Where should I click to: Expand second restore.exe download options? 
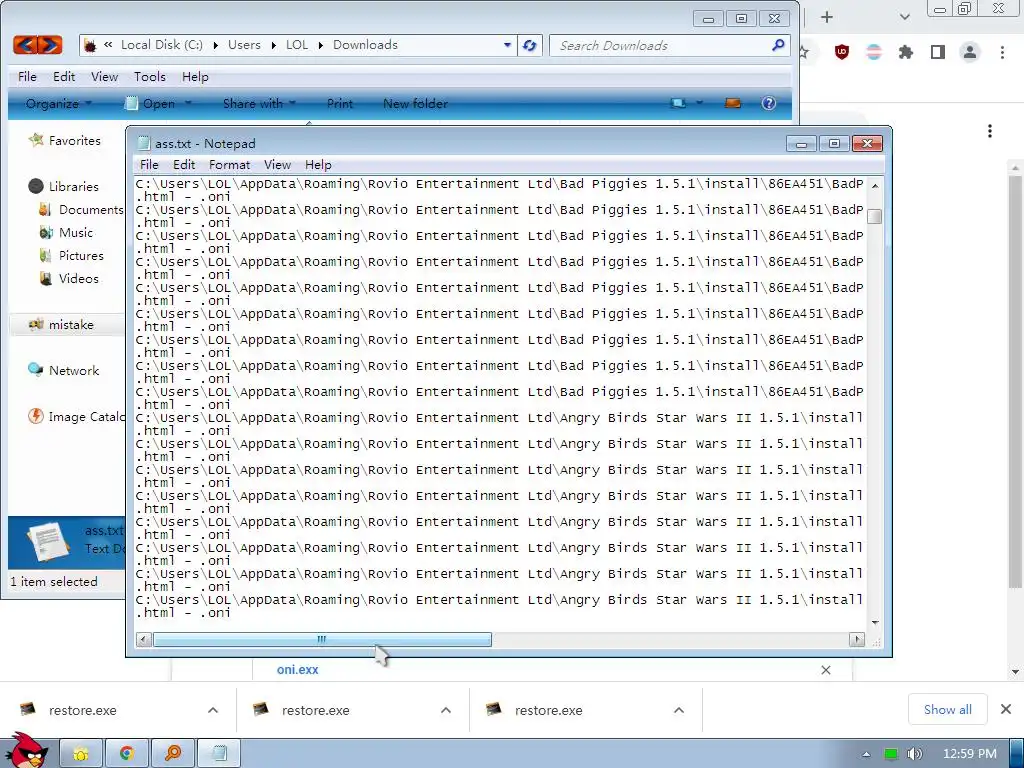click(446, 710)
